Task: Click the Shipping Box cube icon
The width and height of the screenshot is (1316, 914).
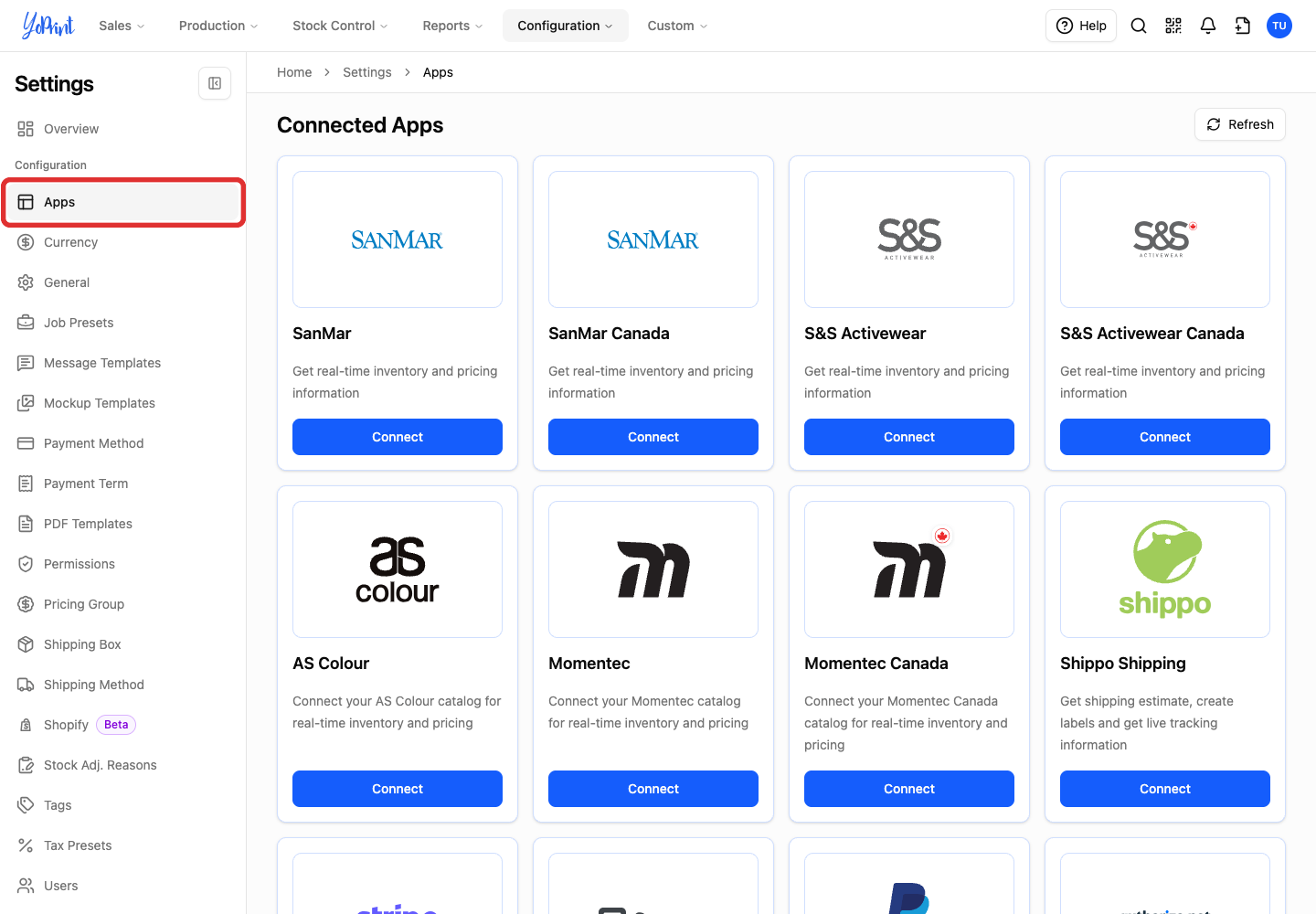Action: 26,644
